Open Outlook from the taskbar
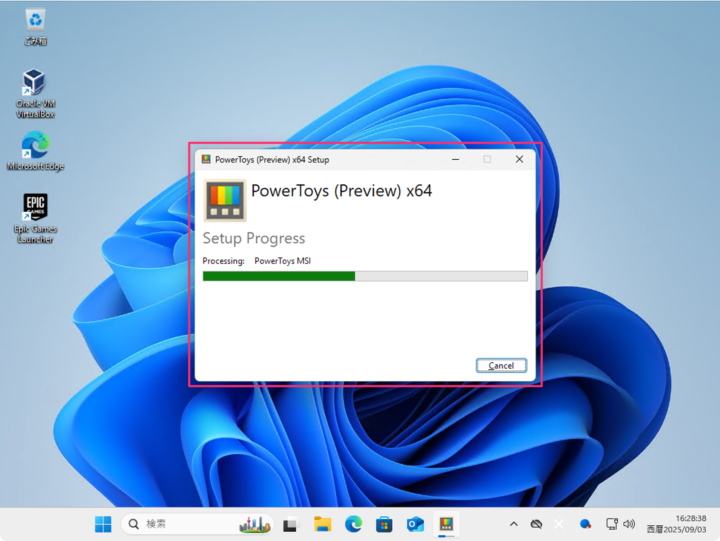 coord(415,524)
